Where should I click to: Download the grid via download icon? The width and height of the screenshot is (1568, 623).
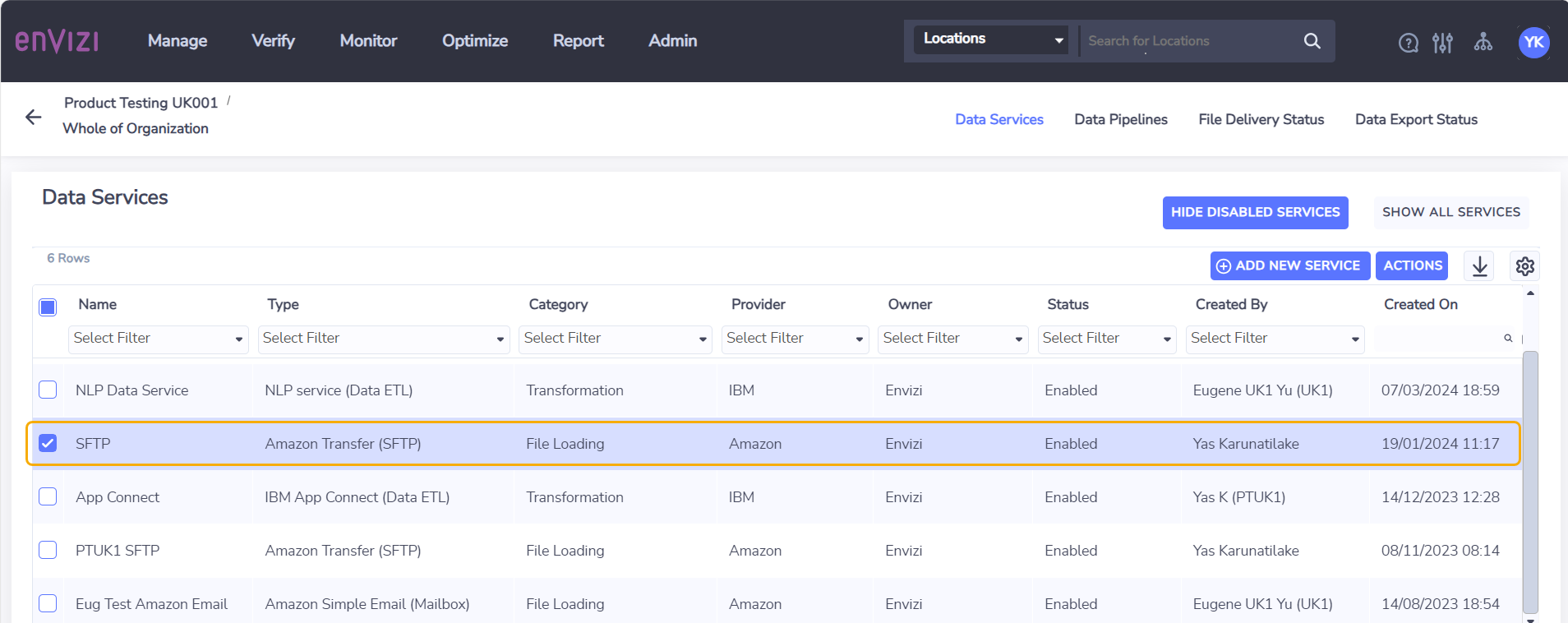point(1480,265)
